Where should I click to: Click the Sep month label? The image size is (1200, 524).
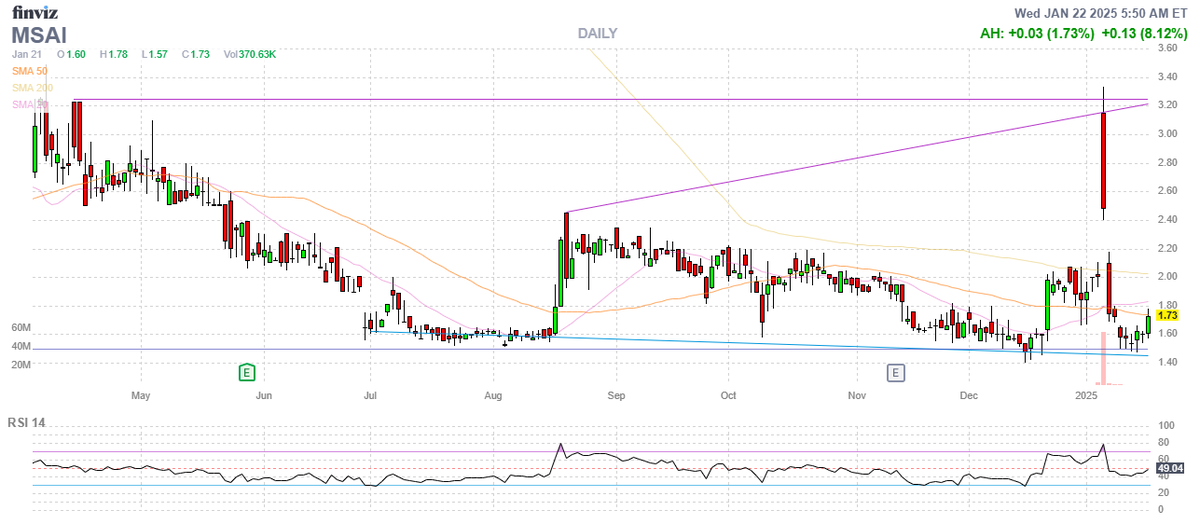tap(616, 396)
